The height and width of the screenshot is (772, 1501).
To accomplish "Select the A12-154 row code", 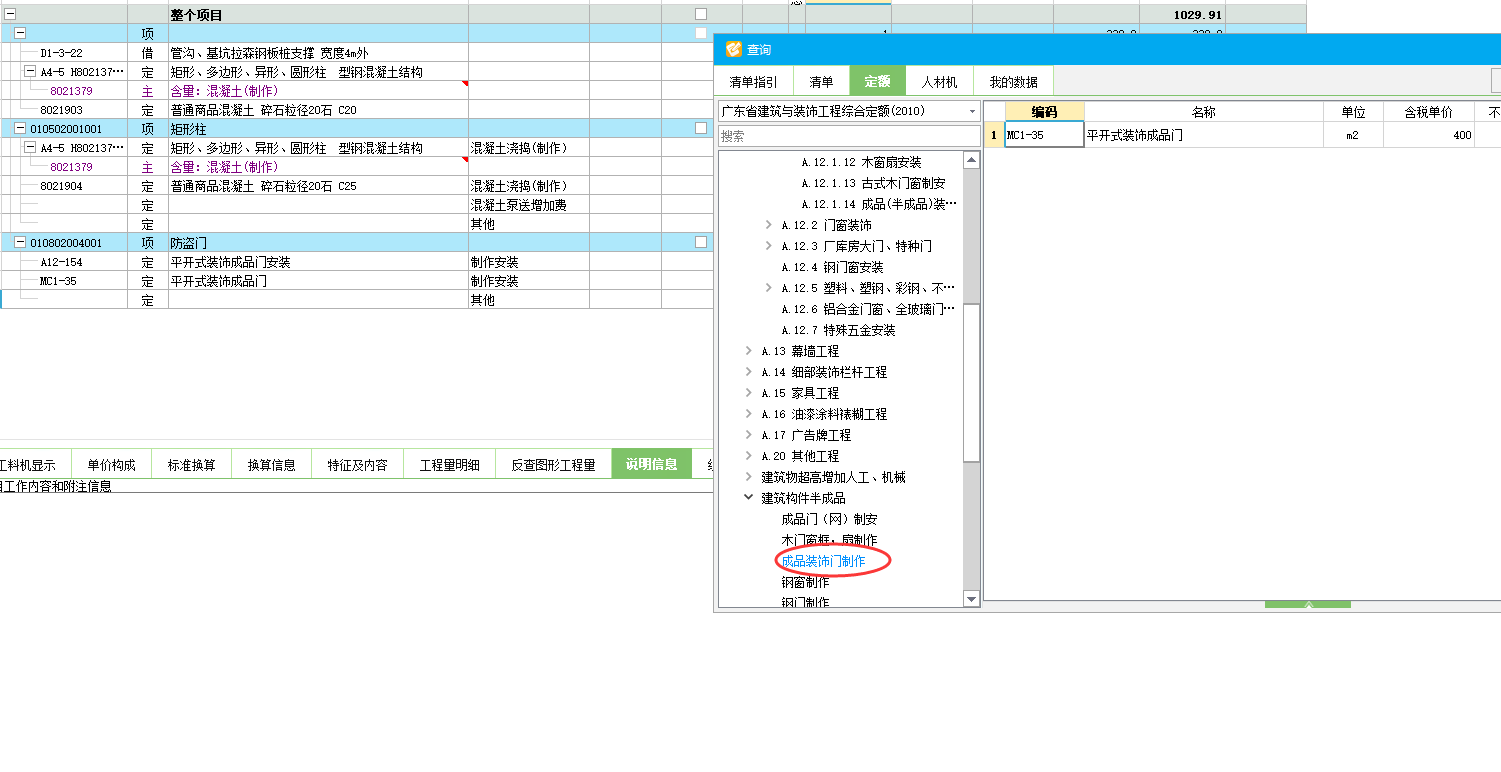I will 61,262.
